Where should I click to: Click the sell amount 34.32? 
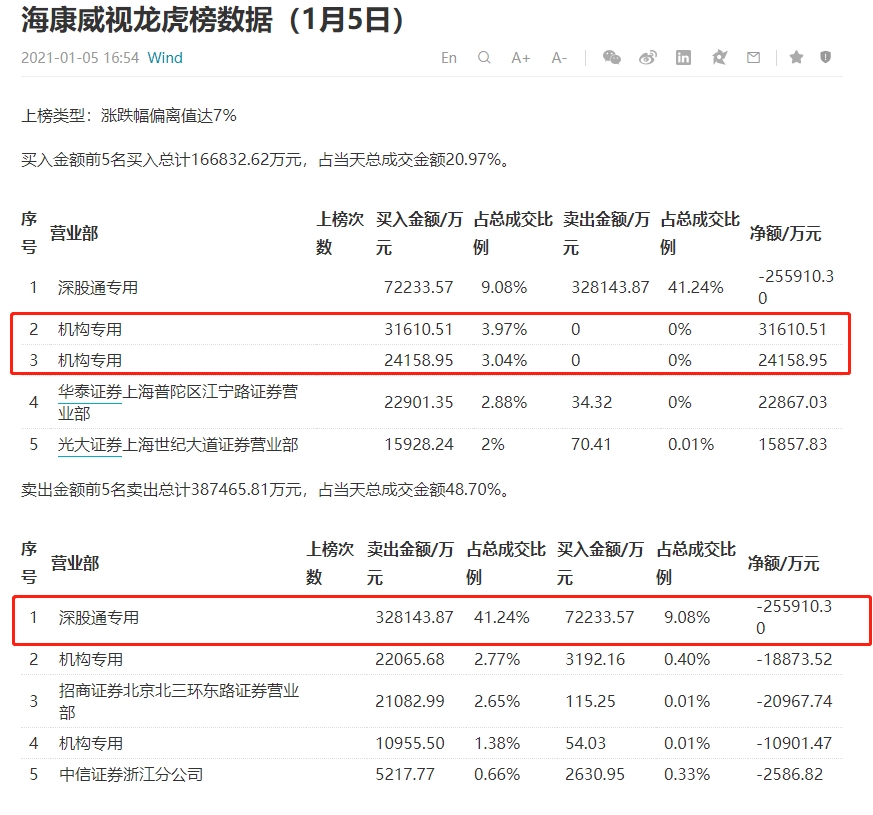(591, 402)
